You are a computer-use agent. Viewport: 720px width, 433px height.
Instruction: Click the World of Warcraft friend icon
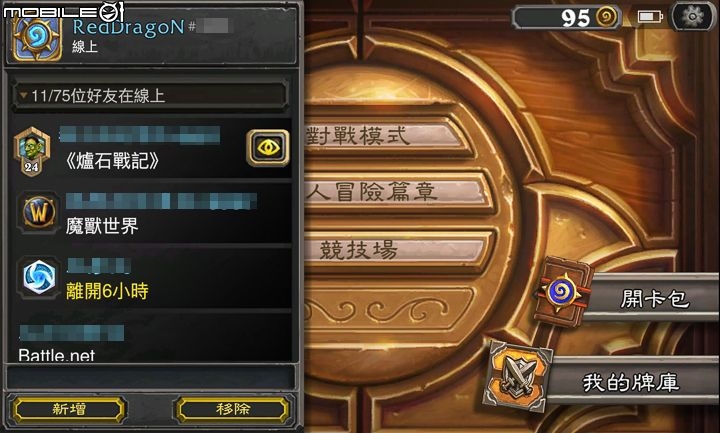coord(39,213)
